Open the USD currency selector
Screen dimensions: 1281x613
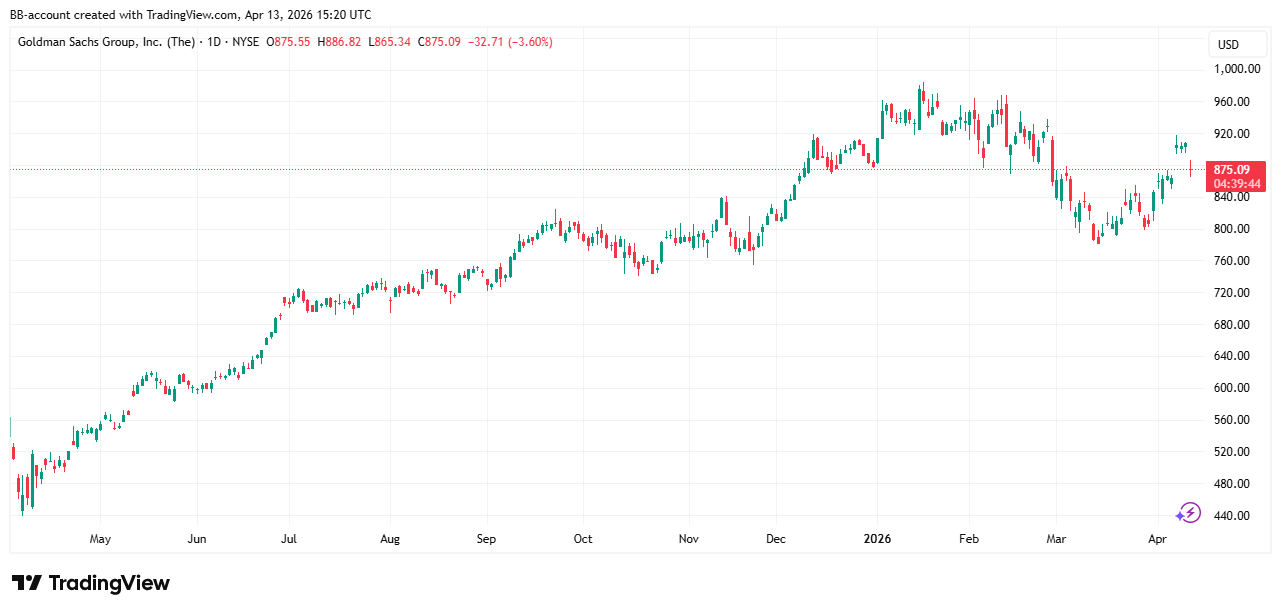tap(1227, 45)
